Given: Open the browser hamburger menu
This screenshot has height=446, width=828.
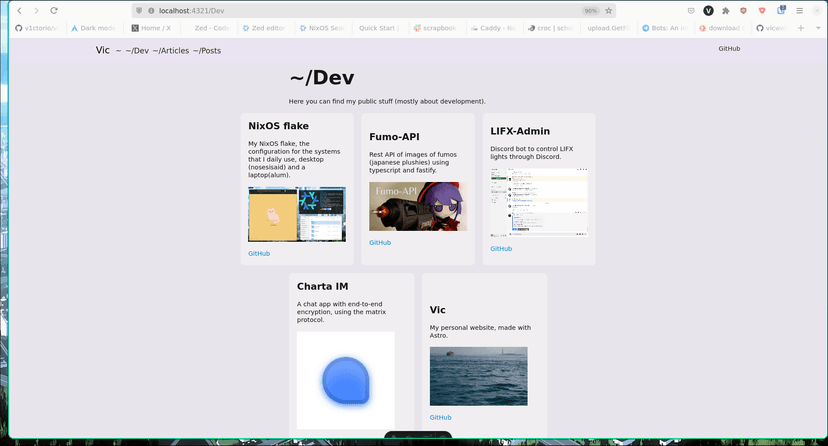Looking at the screenshot, I should 799,10.
